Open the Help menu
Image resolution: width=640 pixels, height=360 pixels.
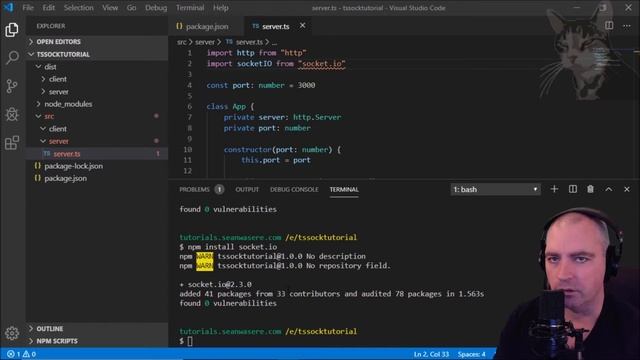(220, 8)
